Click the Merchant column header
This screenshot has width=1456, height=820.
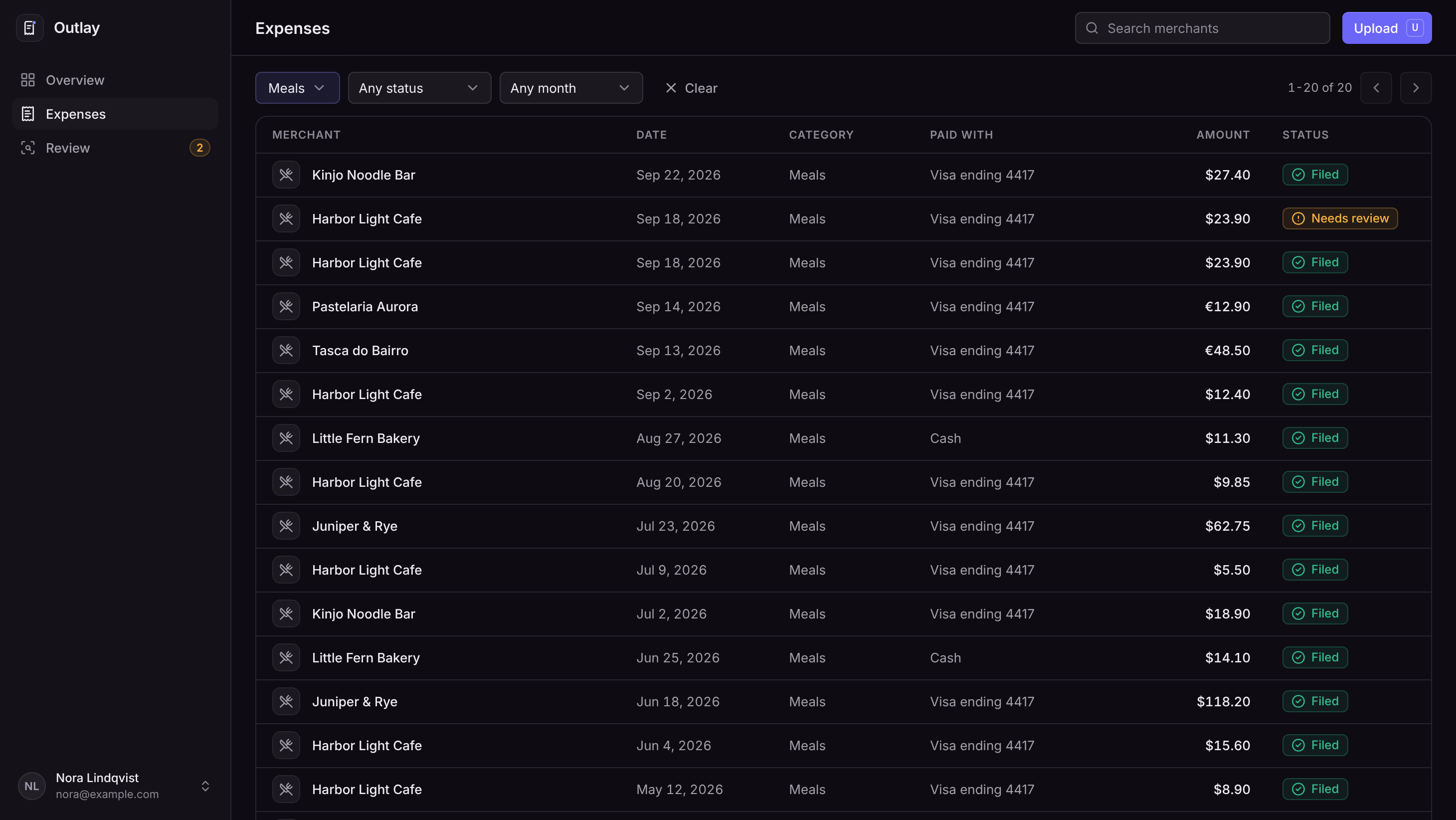[306, 135]
